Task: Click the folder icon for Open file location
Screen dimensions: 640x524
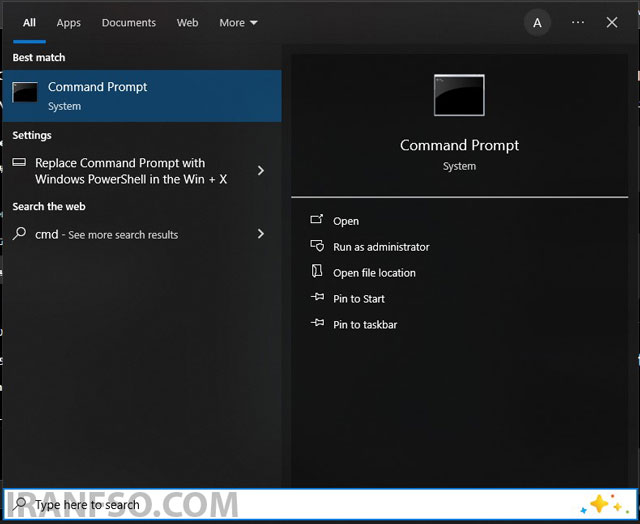Action: 317,271
